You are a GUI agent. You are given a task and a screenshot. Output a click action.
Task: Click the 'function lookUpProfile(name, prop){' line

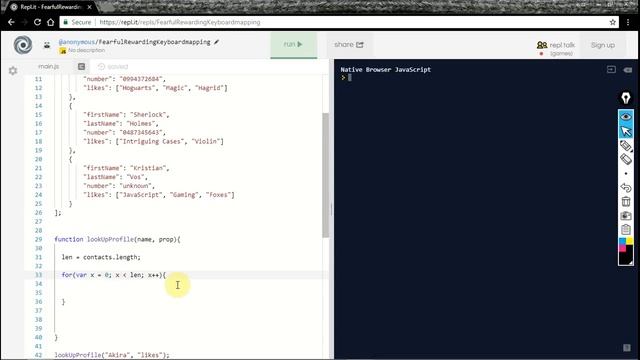[x=118, y=239]
